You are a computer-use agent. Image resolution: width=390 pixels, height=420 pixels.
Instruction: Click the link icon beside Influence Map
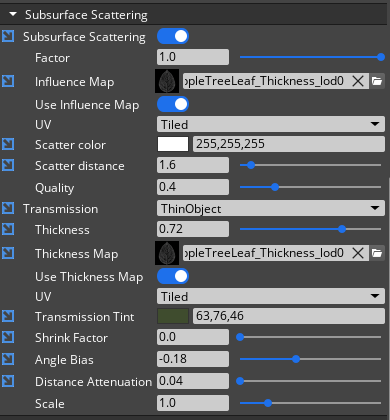pyautogui.click(x=8, y=81)
